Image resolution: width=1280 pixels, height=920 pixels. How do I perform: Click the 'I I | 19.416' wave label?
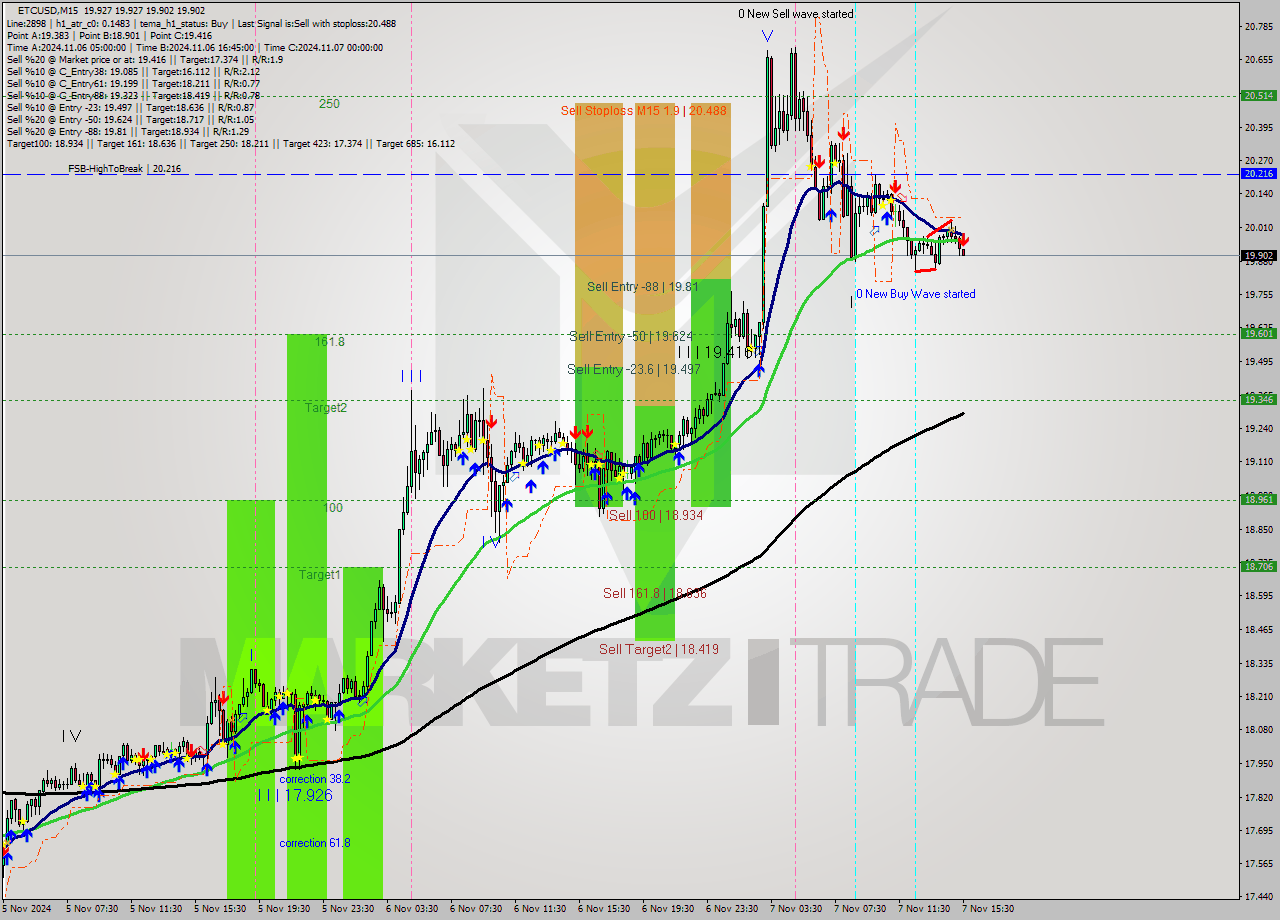(718, 352)
